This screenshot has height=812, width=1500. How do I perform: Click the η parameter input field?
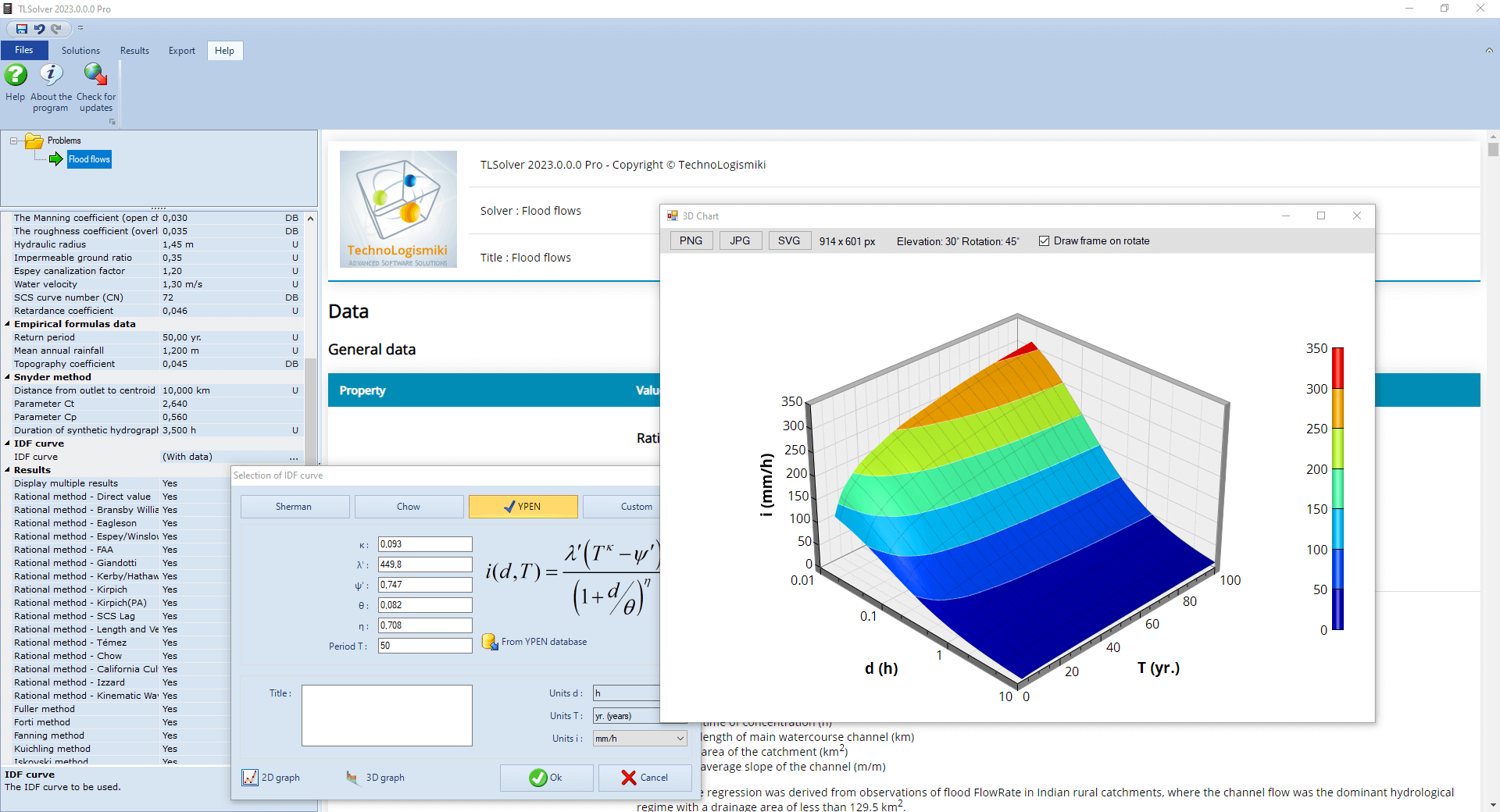(x=425, y=625)
